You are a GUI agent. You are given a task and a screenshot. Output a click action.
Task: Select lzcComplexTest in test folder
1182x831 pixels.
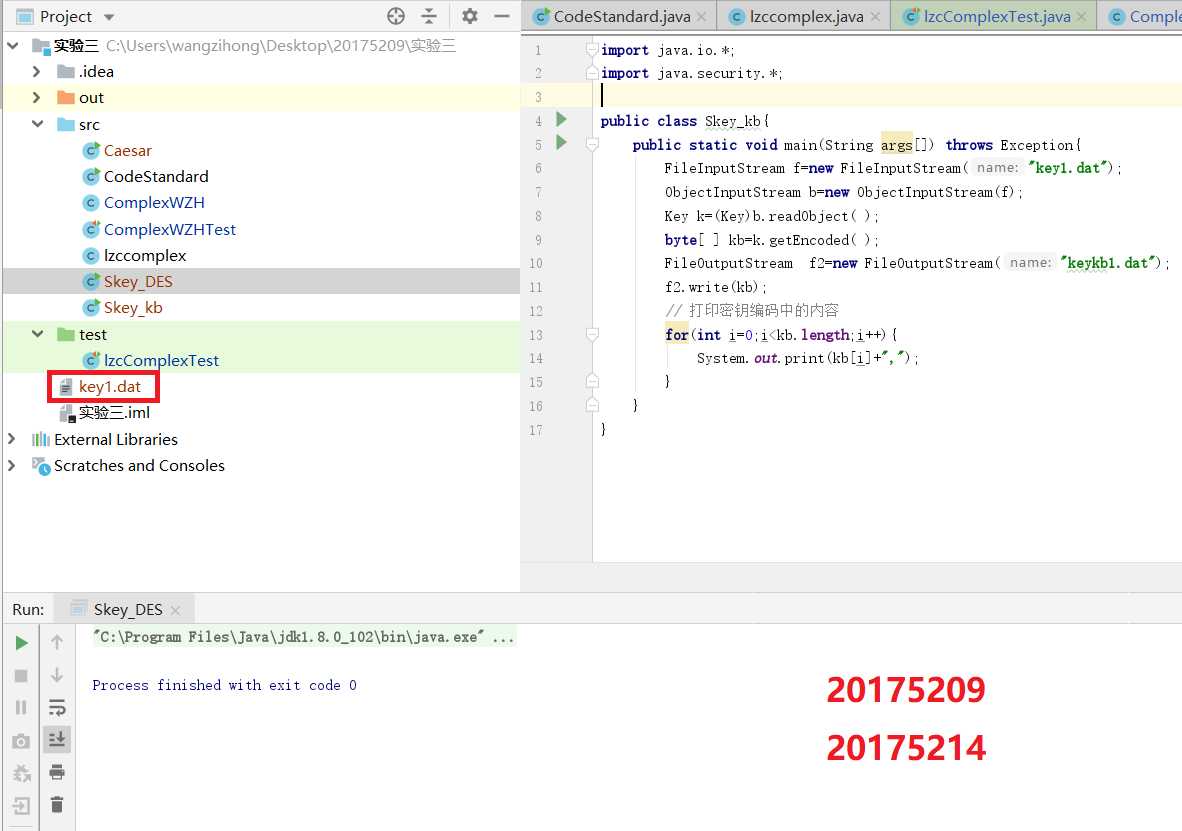coord(161,360)
